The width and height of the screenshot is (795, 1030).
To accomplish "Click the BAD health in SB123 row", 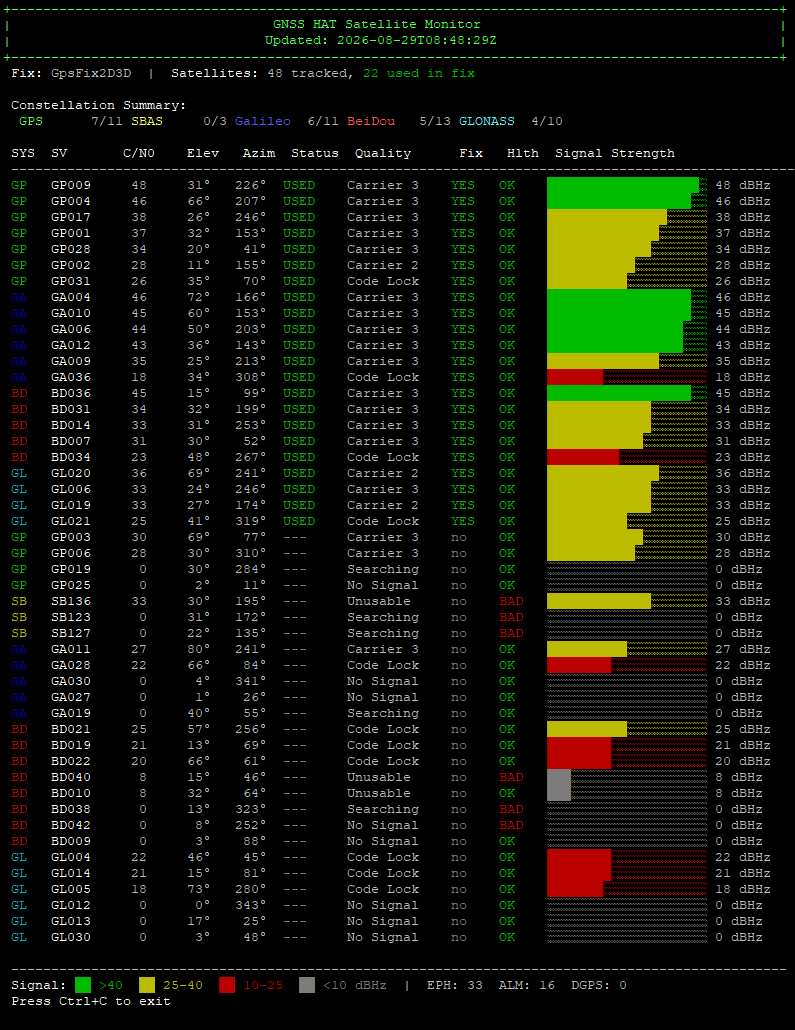I will point(511,617).
